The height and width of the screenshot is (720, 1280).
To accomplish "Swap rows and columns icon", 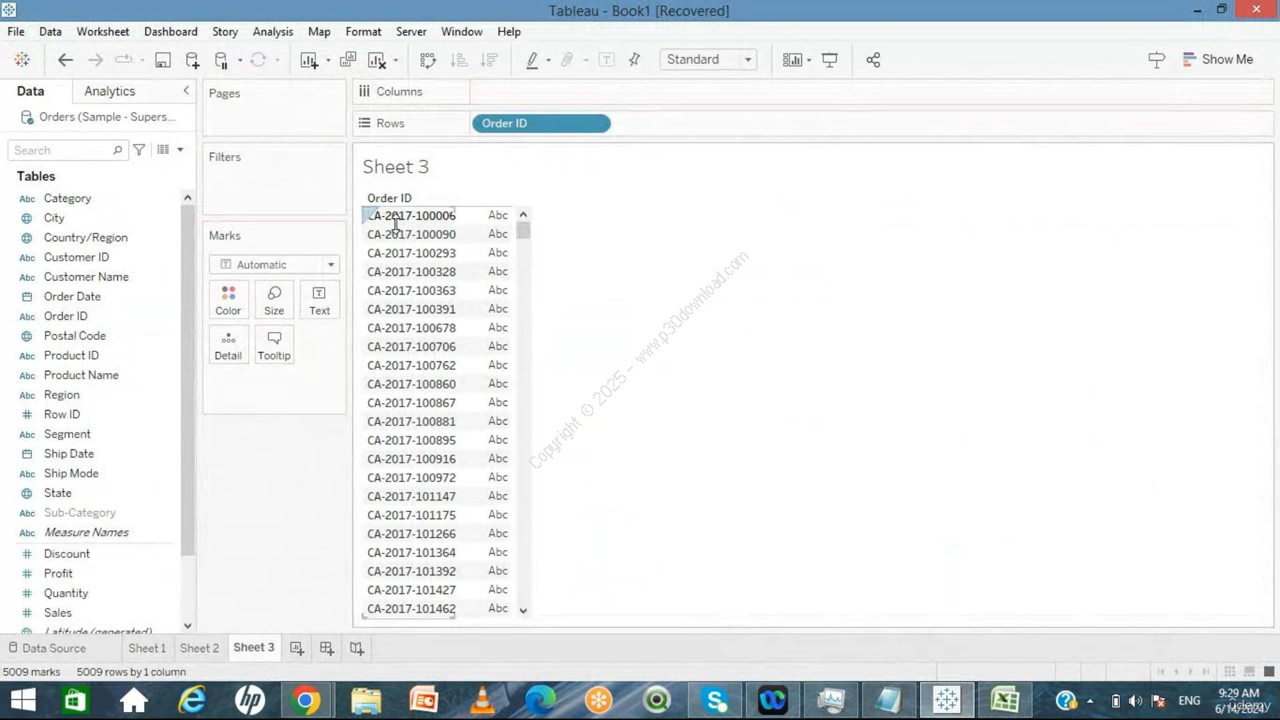I will coord(428,60).
